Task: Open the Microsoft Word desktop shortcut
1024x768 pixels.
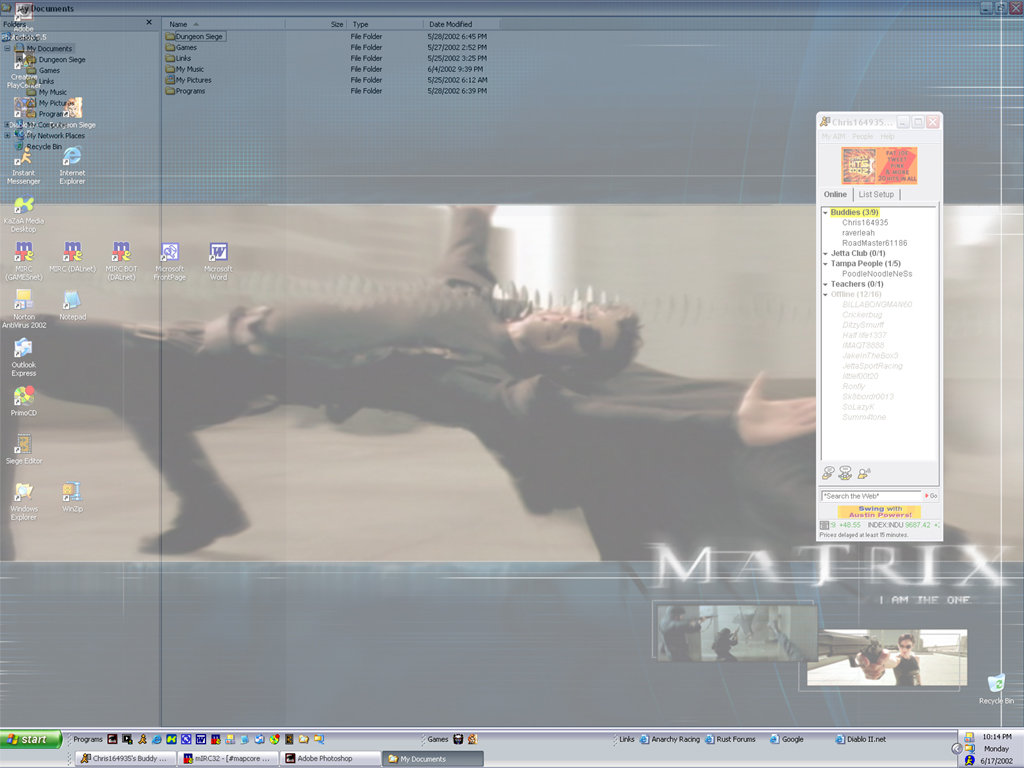Action: click(x=218, y=261)
